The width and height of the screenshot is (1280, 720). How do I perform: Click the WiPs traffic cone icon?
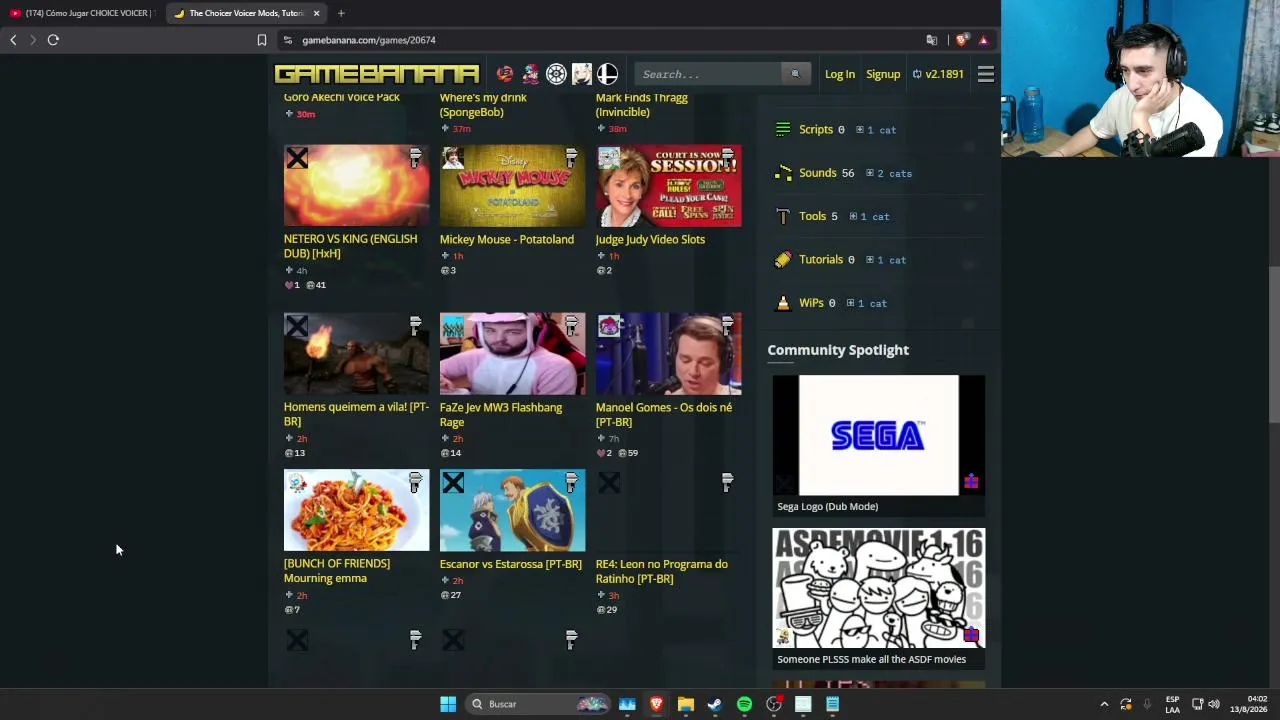point(783,303)
